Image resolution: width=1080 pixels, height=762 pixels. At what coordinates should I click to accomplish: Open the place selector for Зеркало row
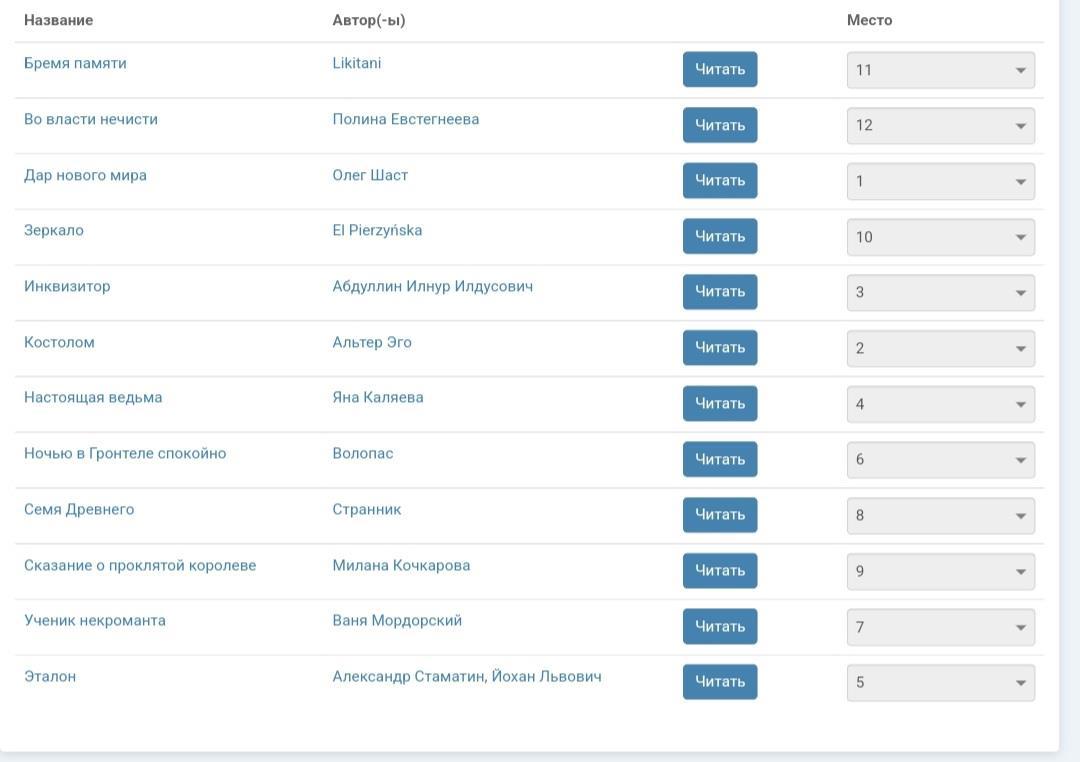[x=940, y=237]
